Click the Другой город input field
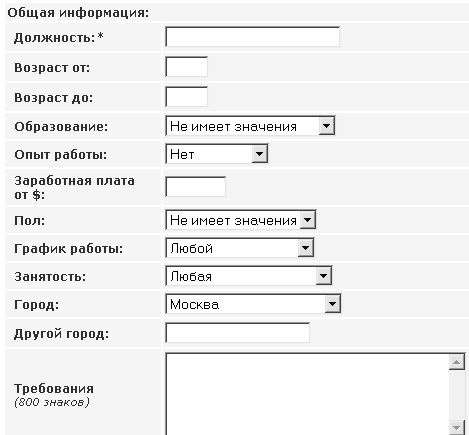This screenshot has height=435, width=469. click(x=237, y=333)
